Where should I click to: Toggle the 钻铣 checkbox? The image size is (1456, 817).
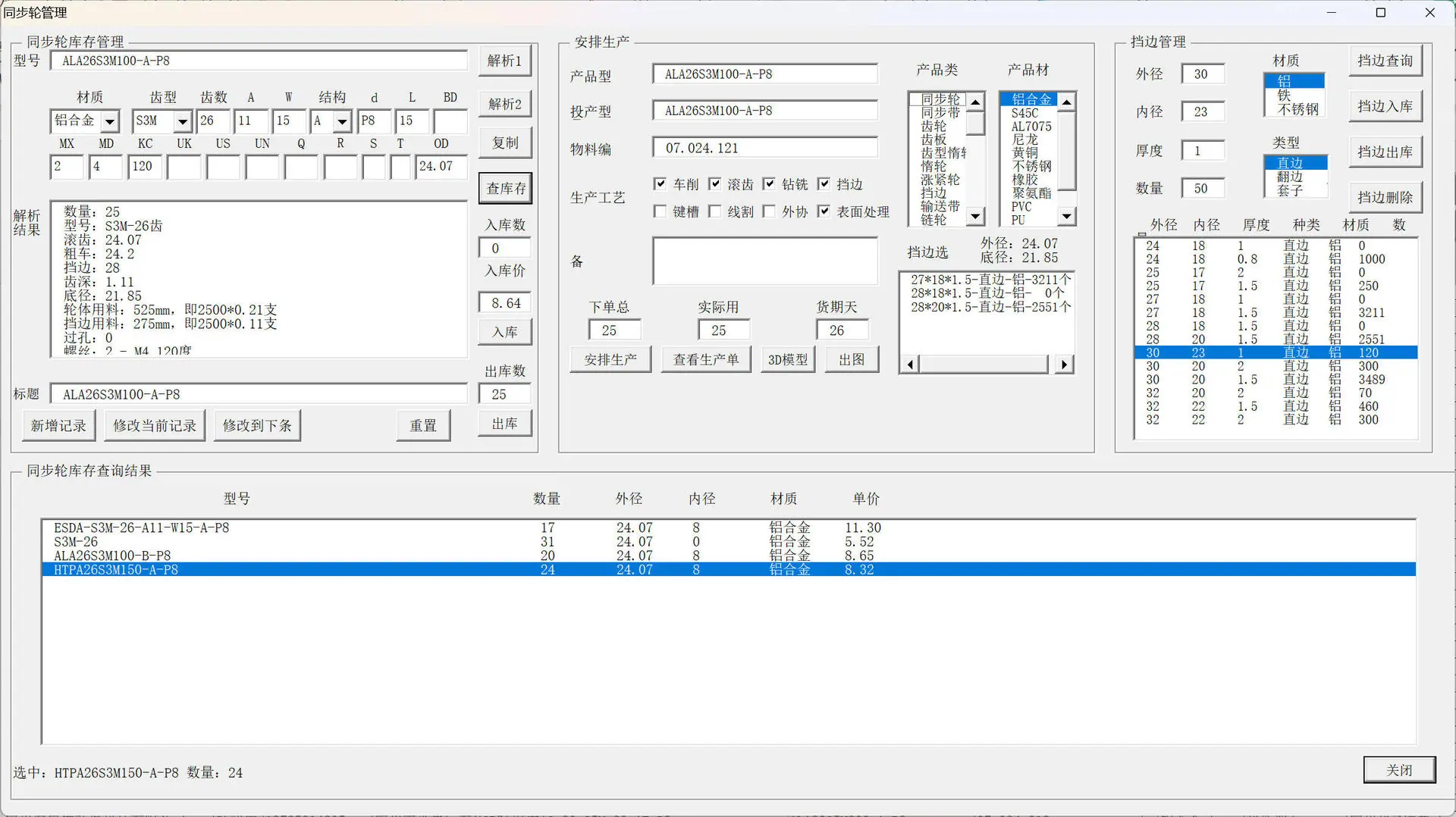[769, 184]
